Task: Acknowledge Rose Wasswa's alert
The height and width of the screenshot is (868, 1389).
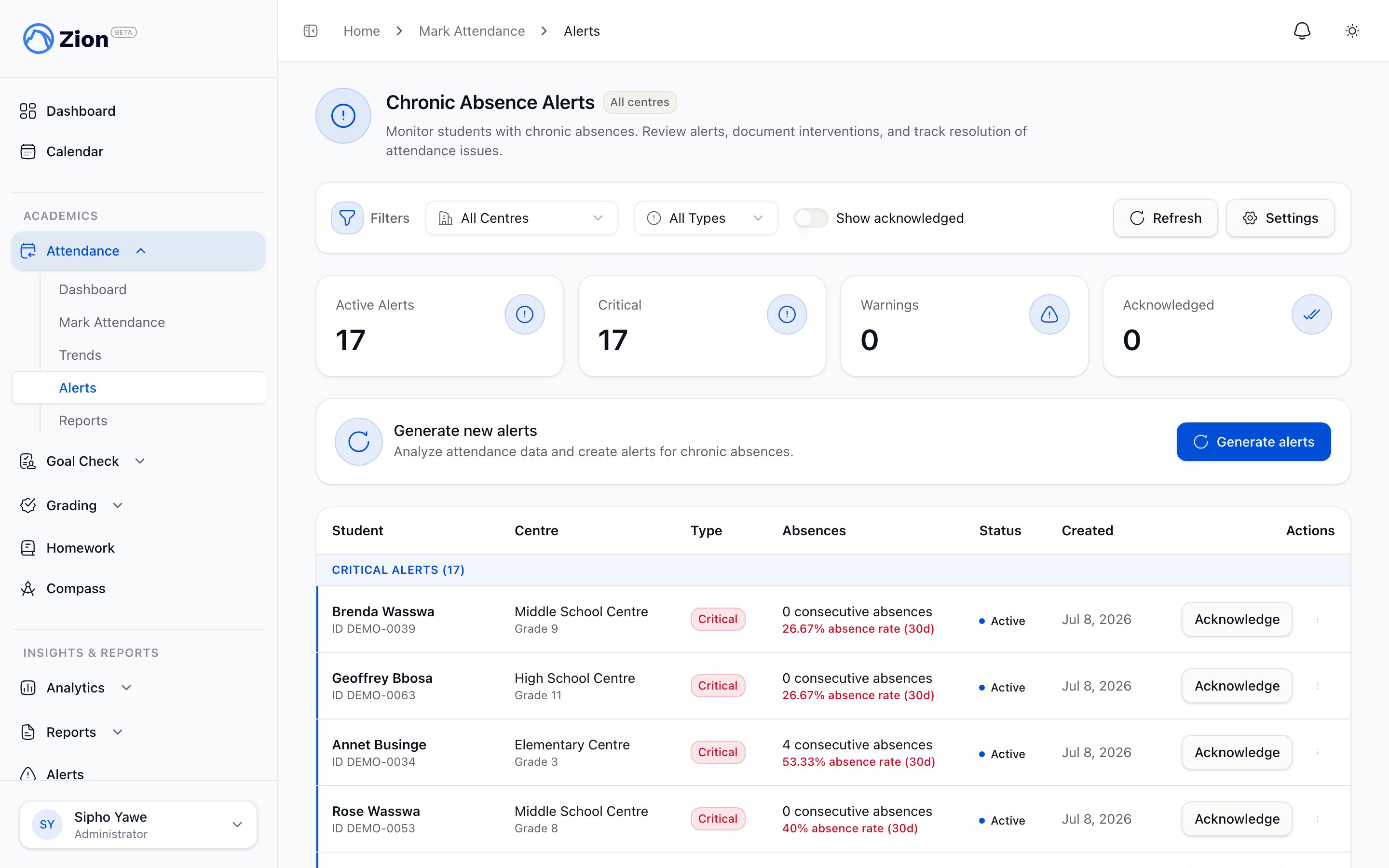Action: (x=1237, y=819)
